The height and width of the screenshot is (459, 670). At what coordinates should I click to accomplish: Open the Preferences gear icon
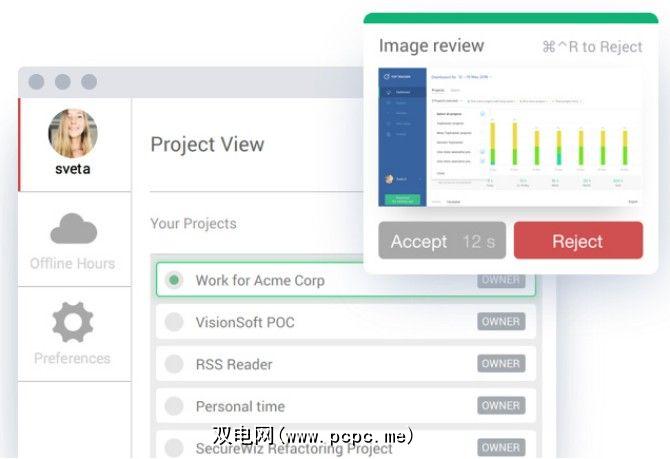click(73, 322)
